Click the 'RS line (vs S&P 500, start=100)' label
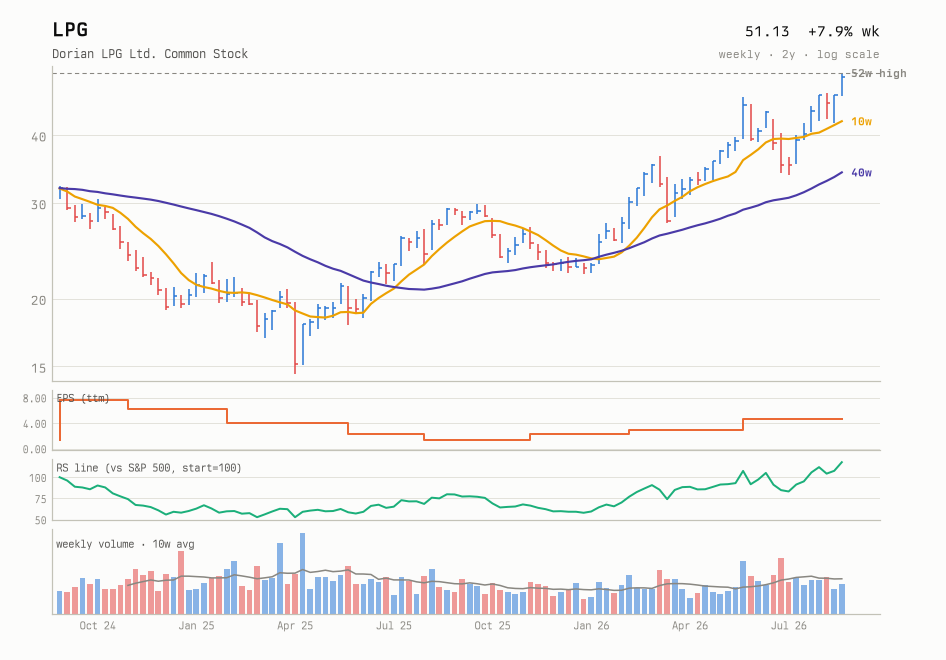Viewport: 946px width, 660px height. point(149,468)
